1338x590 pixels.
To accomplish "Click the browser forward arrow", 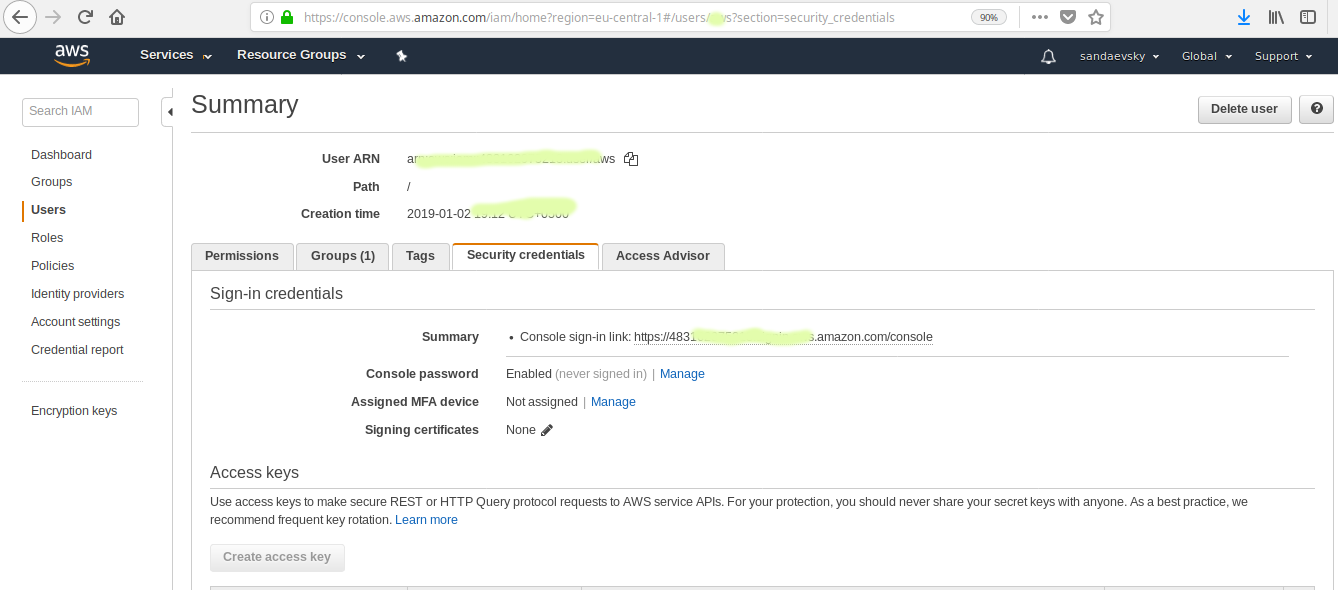I will click(52, 17).
